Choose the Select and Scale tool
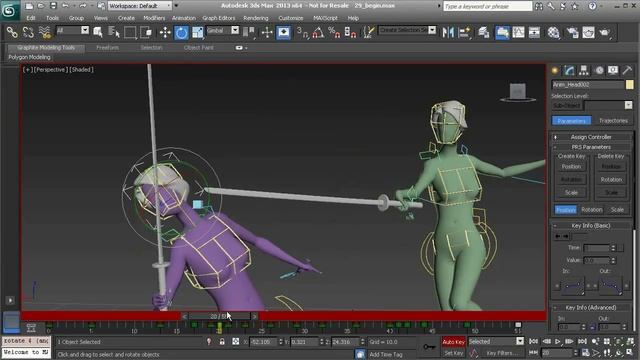Viewport: 640px width, 360px height. (198, 32)
